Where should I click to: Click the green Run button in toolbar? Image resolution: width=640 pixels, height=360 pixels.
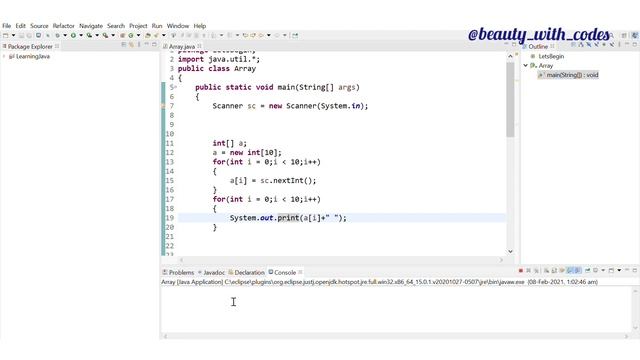coord(73,36)
